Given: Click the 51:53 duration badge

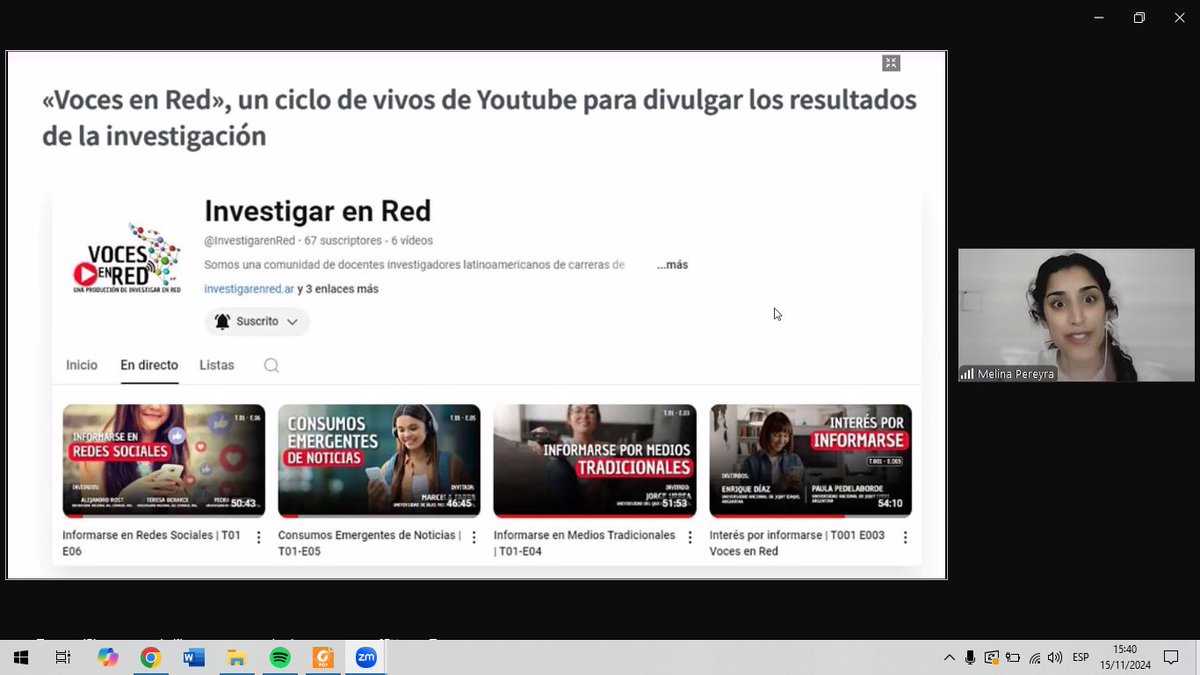Looking at the screenshot, I should tap(674, 503).
